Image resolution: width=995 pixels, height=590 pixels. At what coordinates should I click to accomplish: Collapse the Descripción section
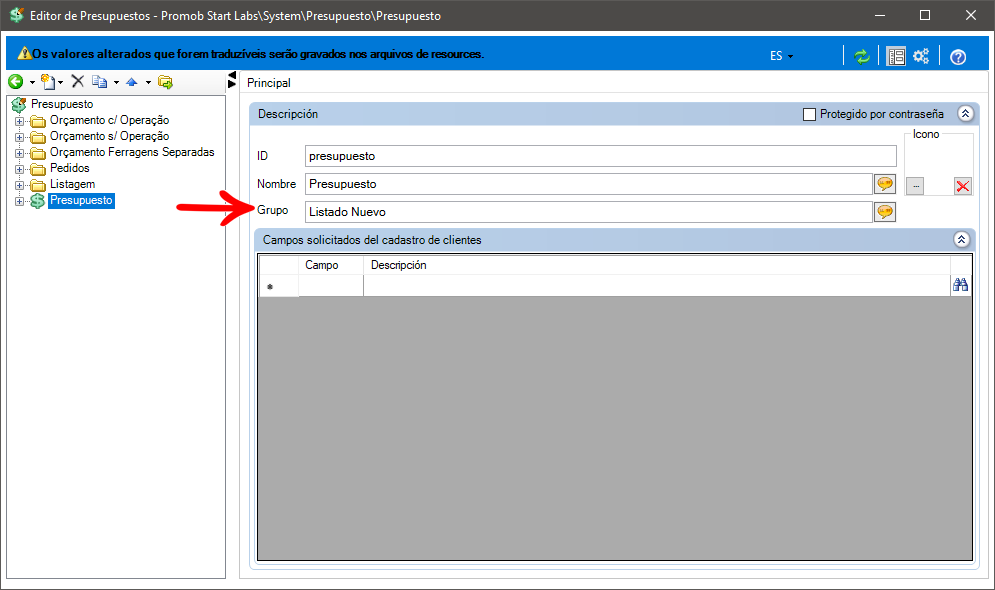pyautogui.click(x=965, y=114)
